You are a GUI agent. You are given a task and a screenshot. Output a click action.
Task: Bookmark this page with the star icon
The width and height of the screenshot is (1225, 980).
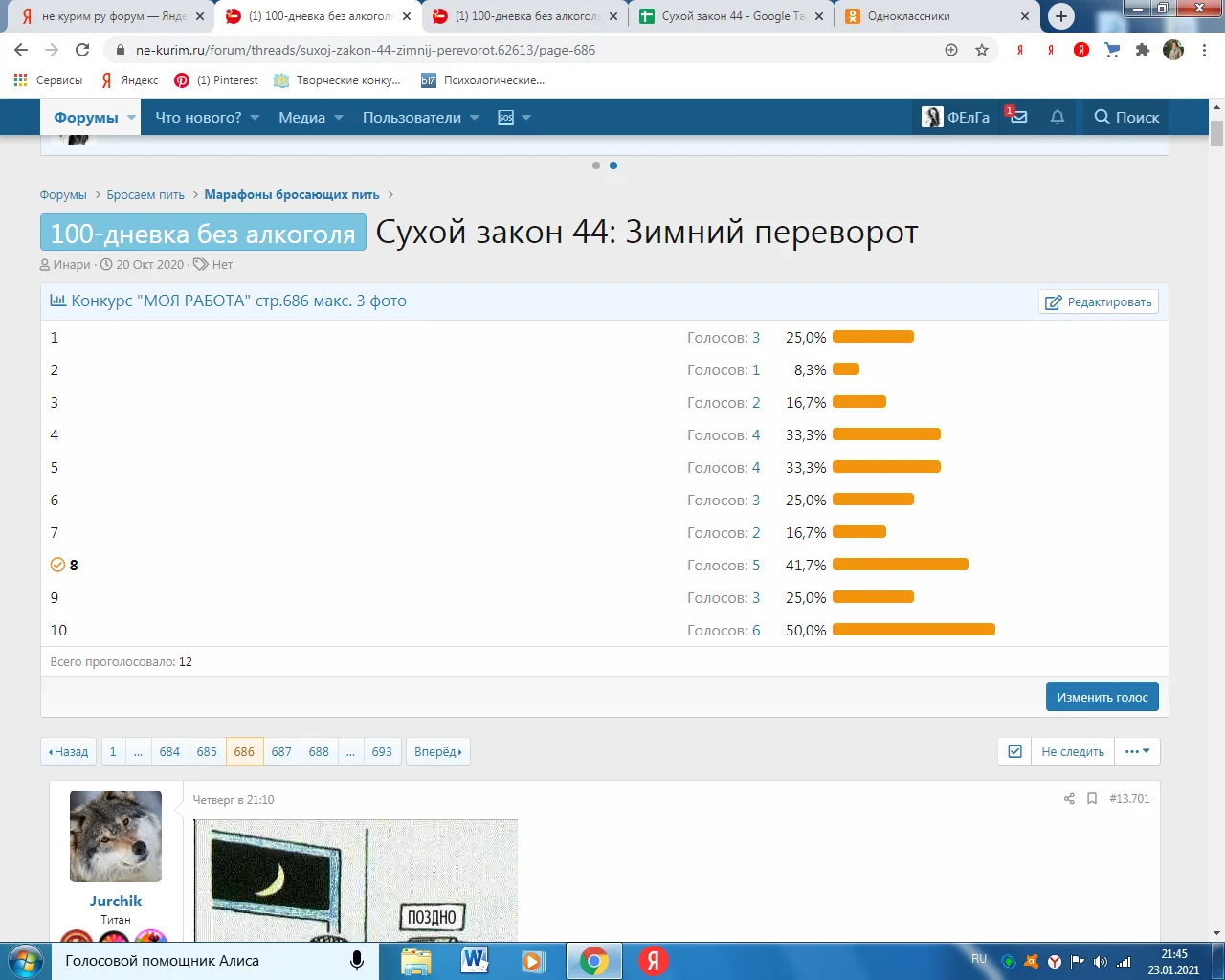982,50
